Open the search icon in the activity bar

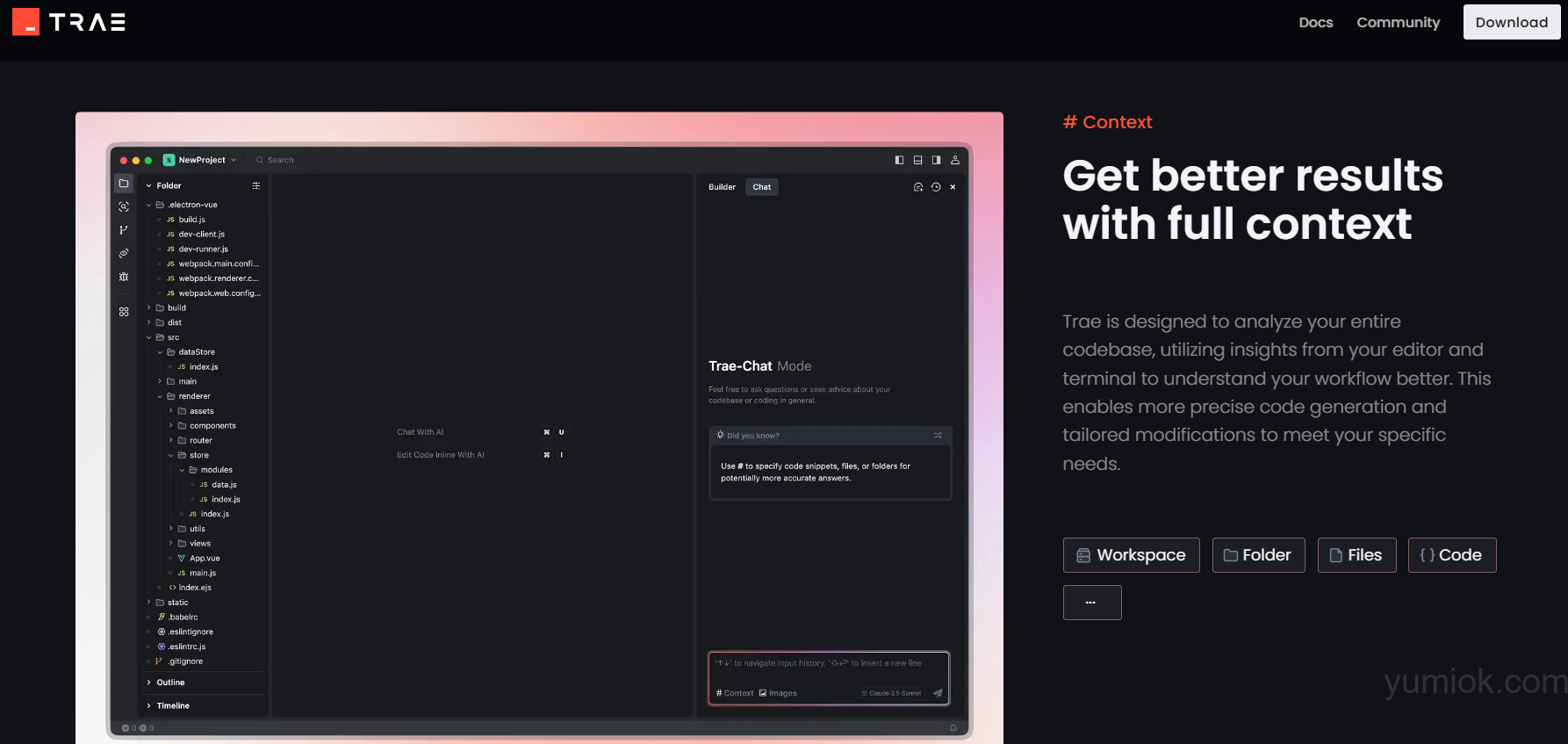pyautogui.click(x=124, y=206)
